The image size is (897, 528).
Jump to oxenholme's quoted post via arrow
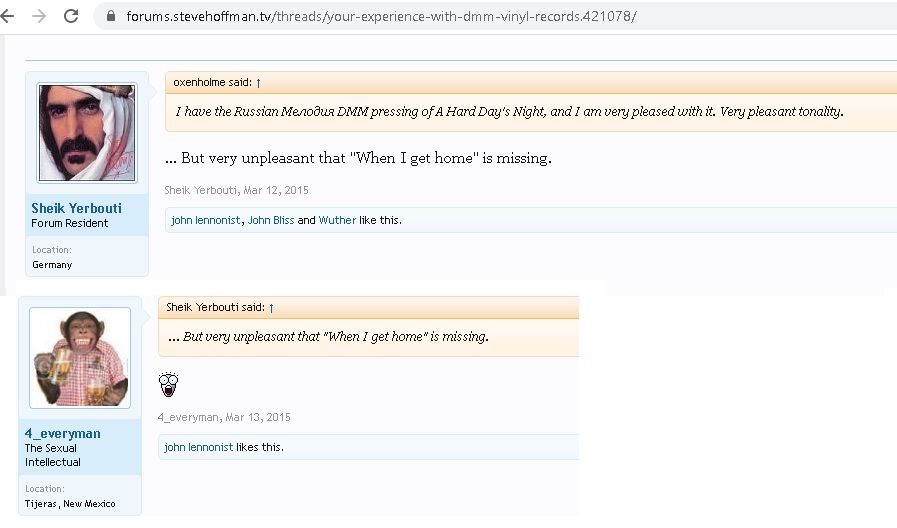coord(259,83)
